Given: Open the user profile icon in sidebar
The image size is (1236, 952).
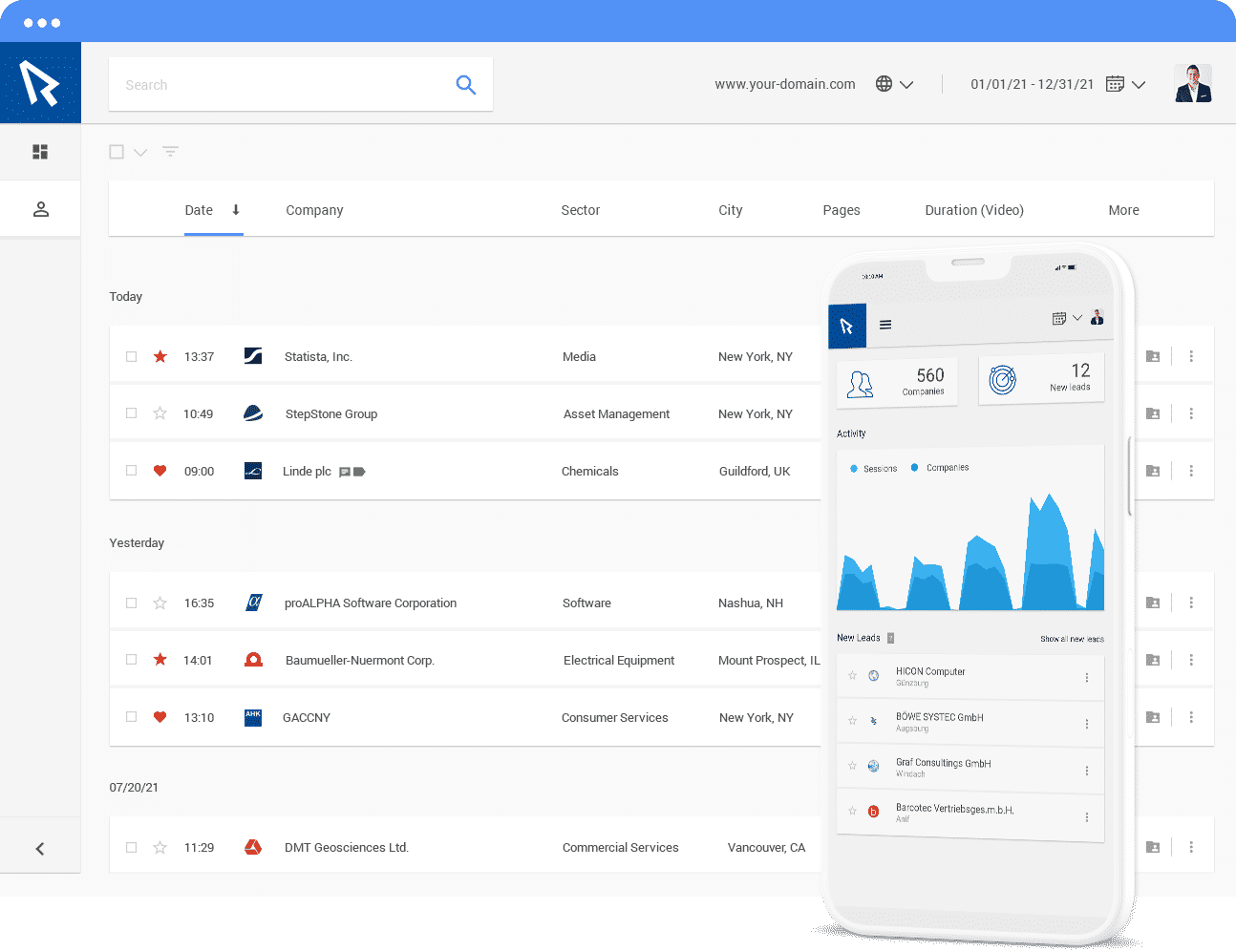Looking at the screenshot, I should click(40, 209).
